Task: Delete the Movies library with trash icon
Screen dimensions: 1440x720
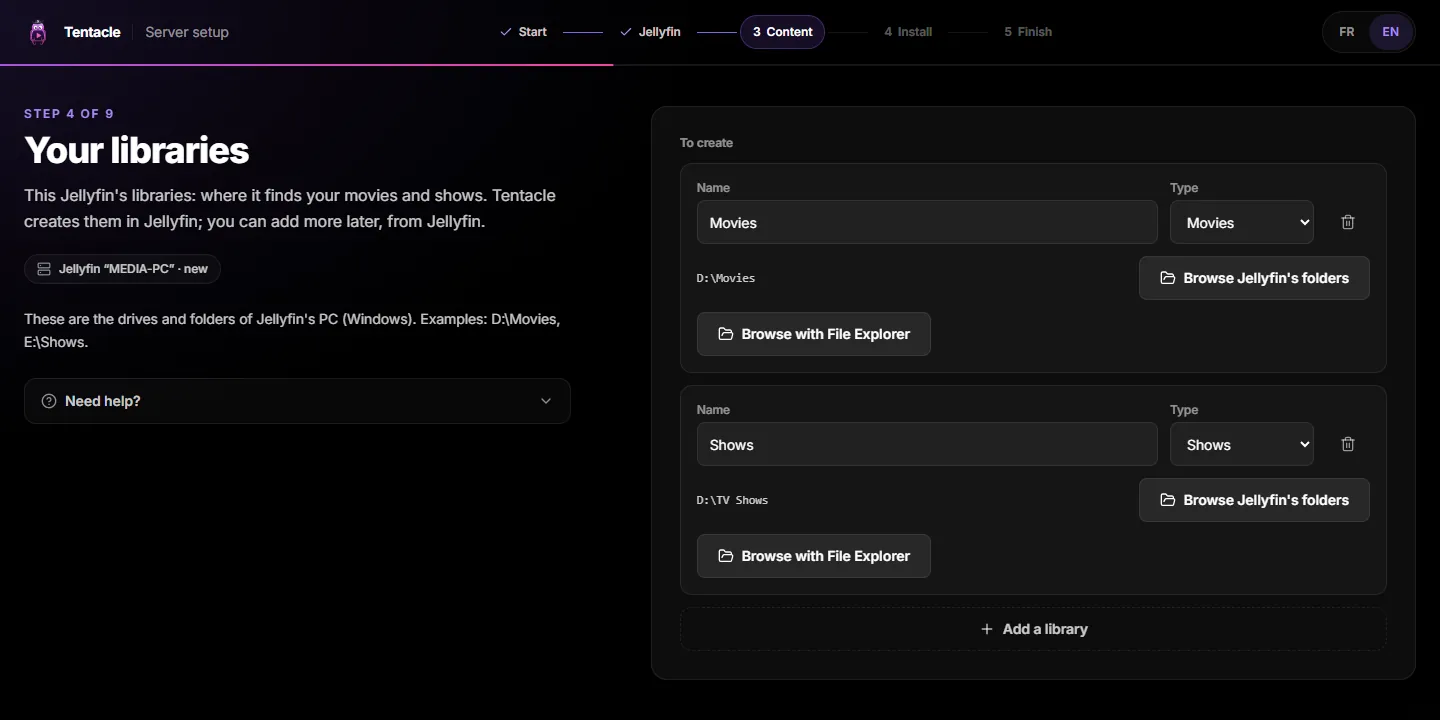Action: click(1348, 222)
